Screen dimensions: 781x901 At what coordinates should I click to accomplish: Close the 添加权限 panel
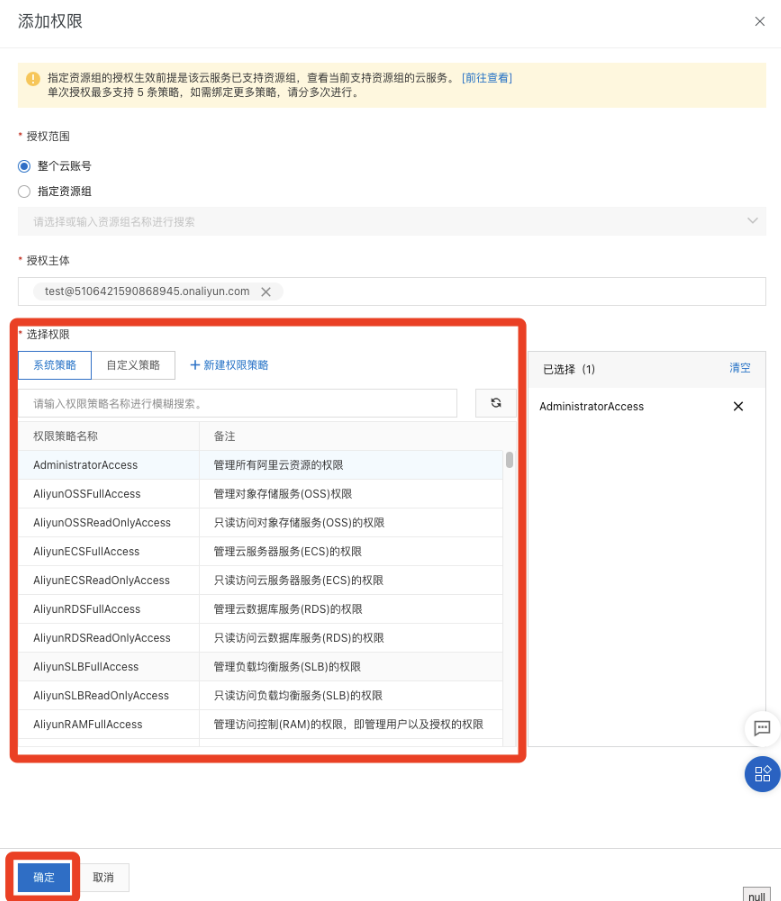pos(759,22)
